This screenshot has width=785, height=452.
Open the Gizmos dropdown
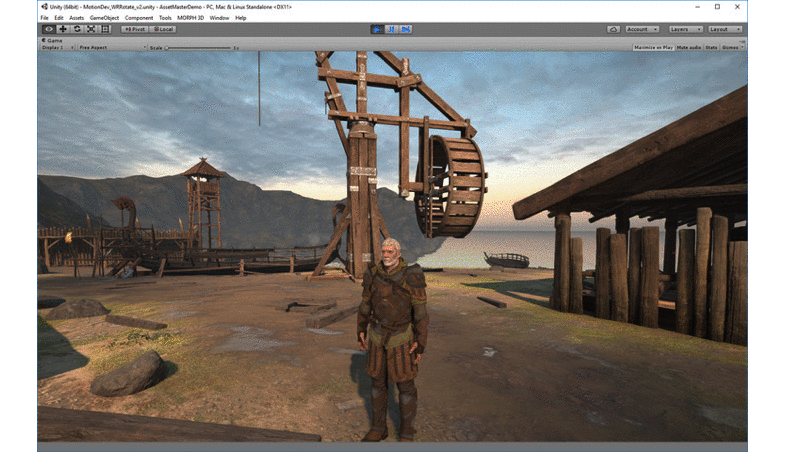[x=732, y=47]
